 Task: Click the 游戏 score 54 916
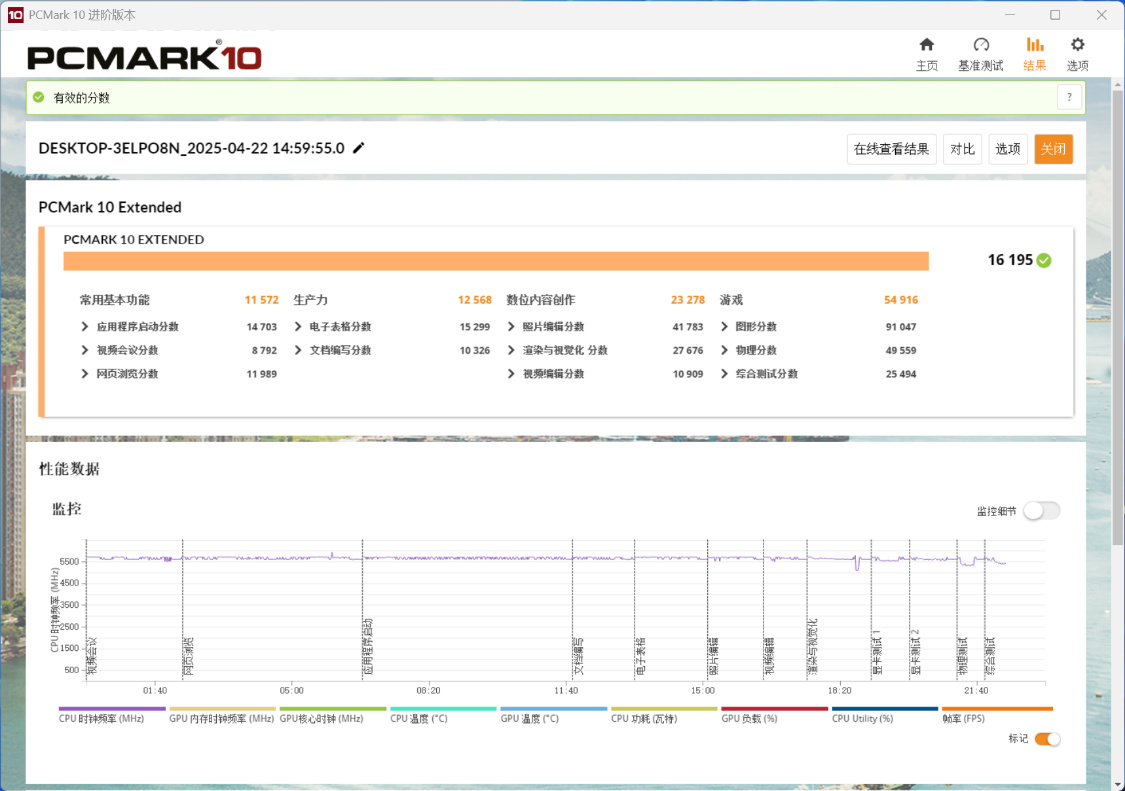pos(900,300)
